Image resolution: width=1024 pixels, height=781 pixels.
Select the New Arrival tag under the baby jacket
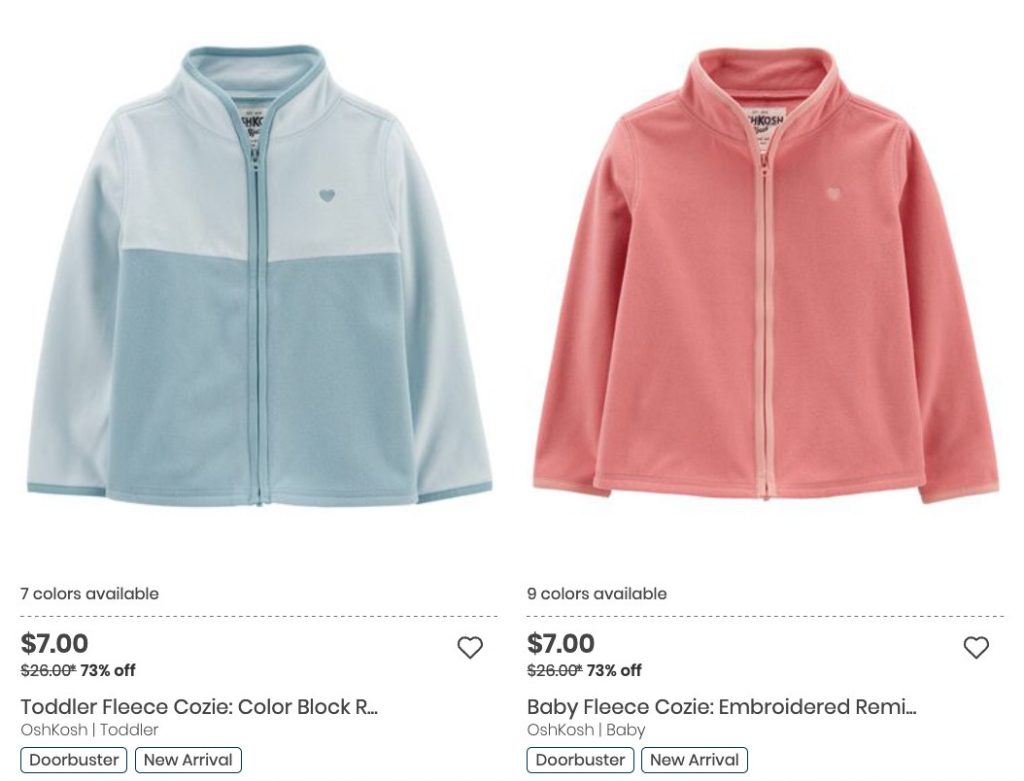(694, 760)
